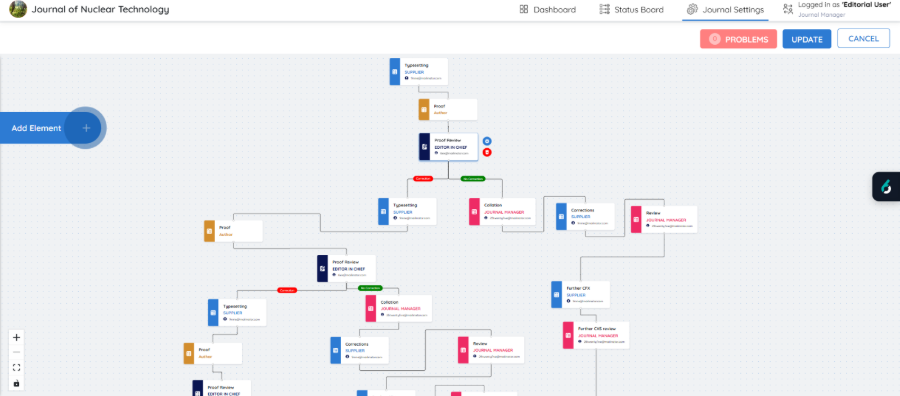The image size is (900, 396).
Task: Click the Further CFX node icon
Action: pos(556,294)
